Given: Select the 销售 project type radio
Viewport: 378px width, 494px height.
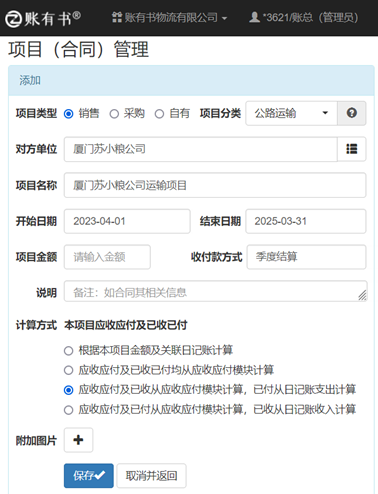Looking at the screenshot, I should coord(69,114).
